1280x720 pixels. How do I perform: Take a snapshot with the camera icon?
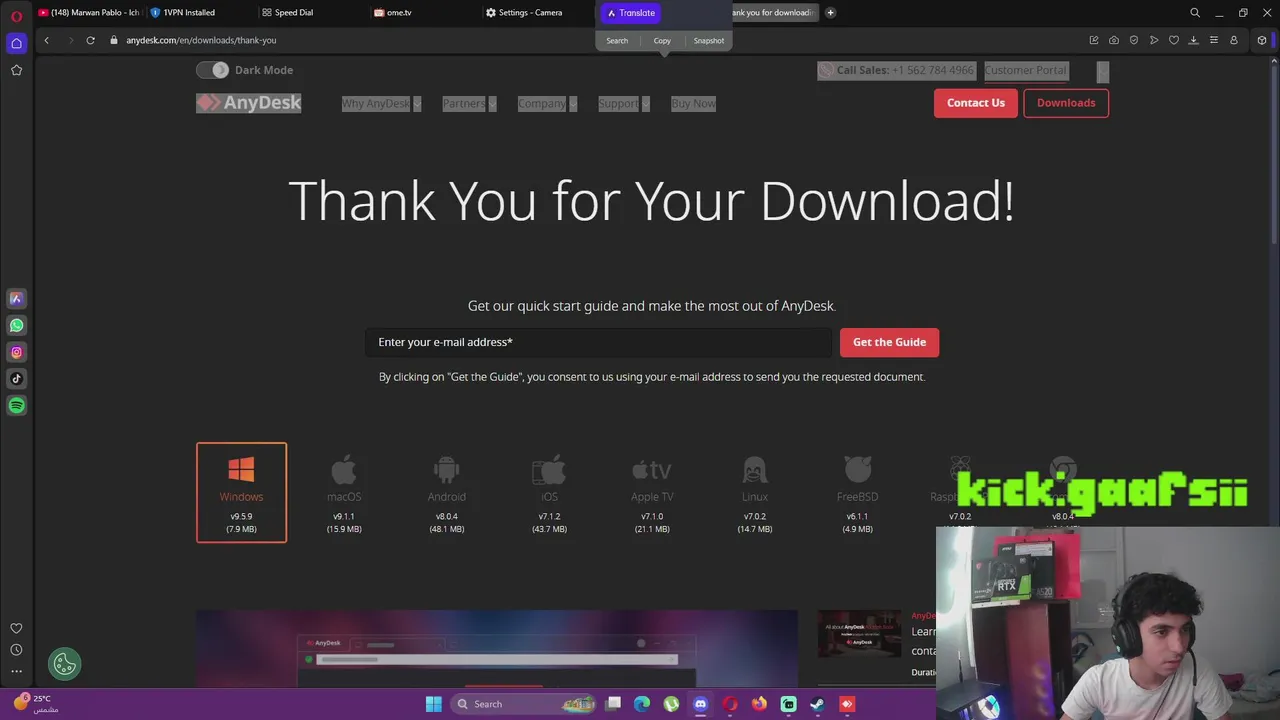[1114, 40]
